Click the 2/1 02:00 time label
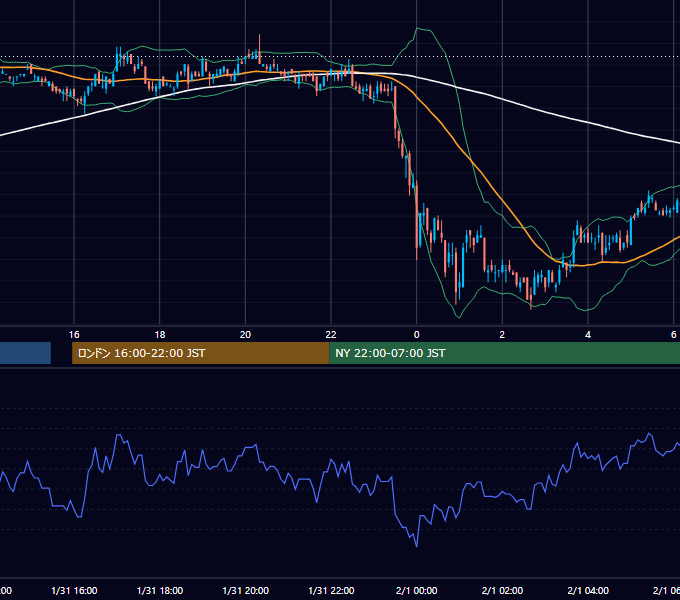This screenshot has height=600, width=680. (x=502, y=590)
